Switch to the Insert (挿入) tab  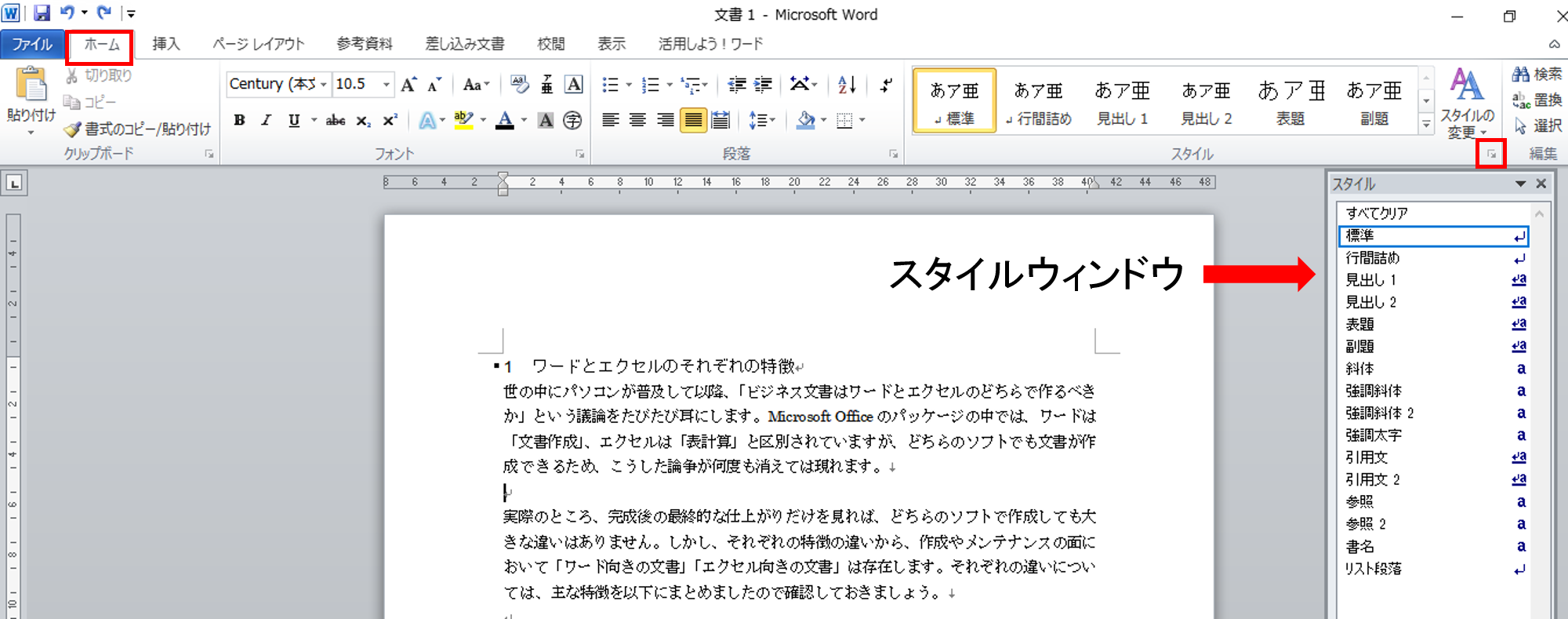[x=166, y=45]
